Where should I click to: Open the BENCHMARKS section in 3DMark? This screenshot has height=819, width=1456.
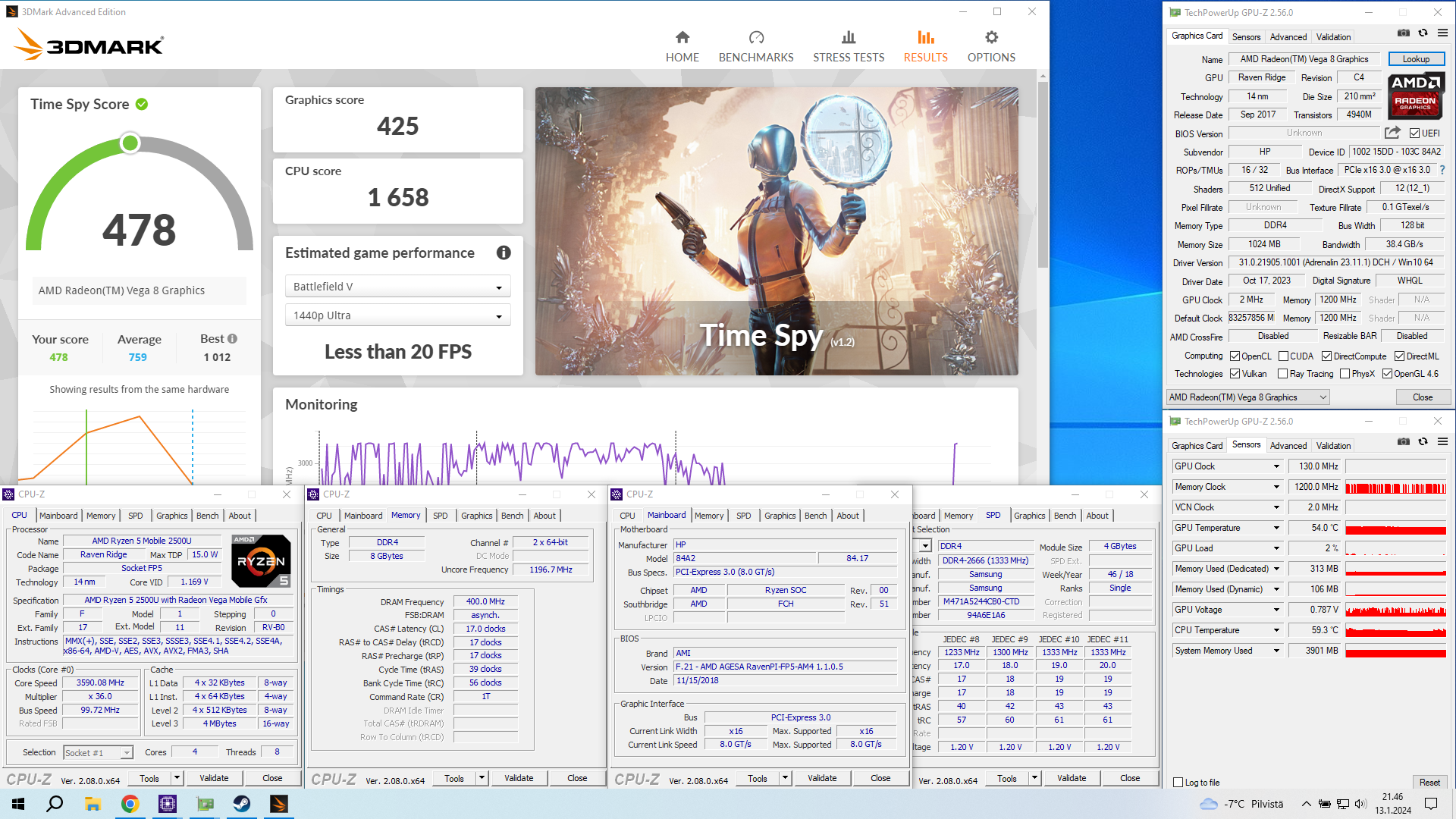756,47
